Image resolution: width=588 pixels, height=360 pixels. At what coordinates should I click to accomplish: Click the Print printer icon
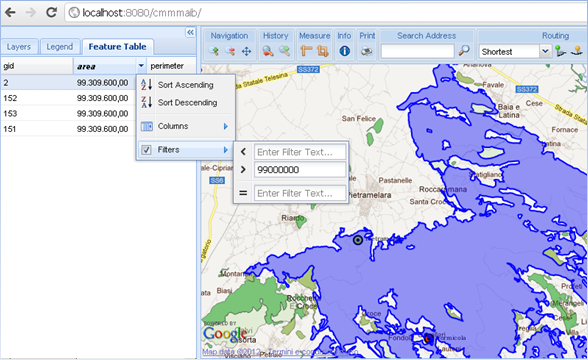[366, 51]
